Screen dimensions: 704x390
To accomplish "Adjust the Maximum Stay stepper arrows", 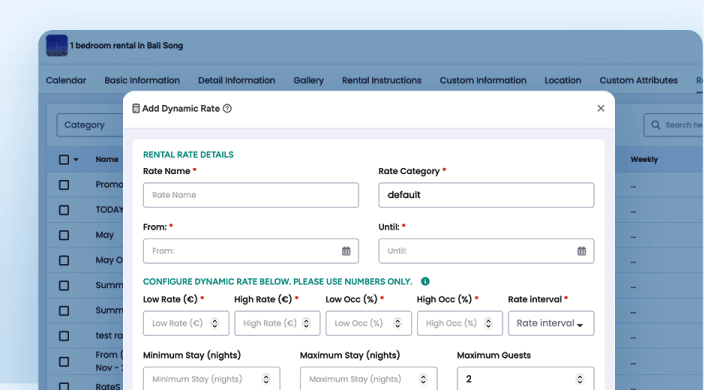I will click(x=423, y=379).
